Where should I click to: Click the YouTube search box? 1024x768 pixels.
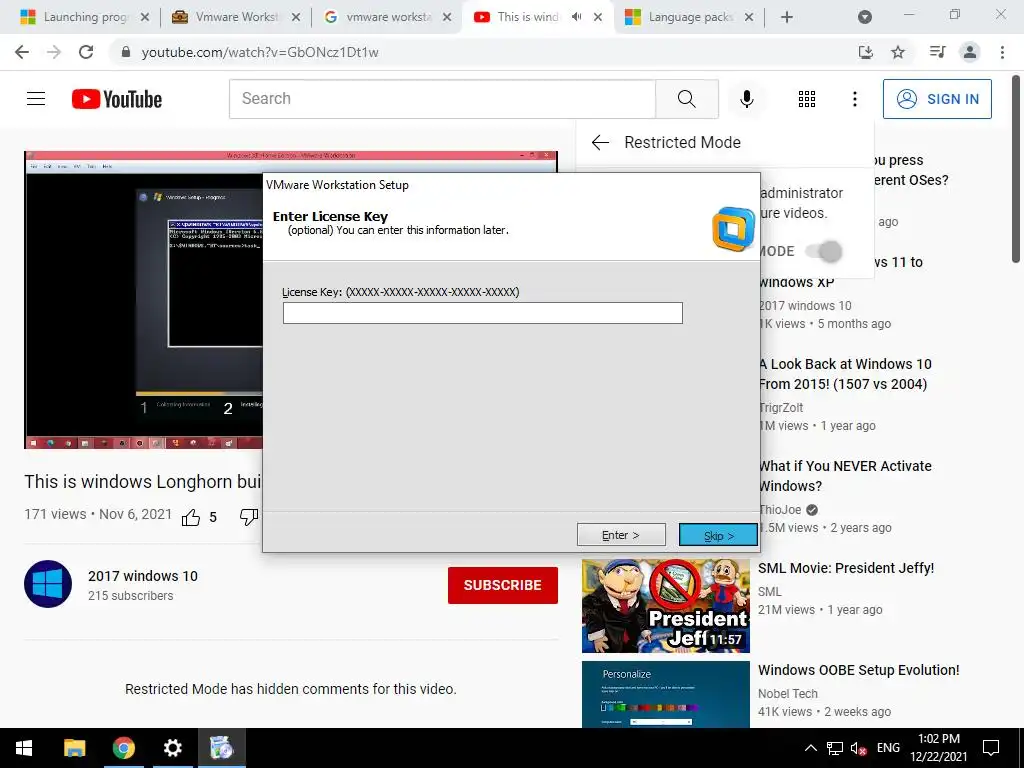(442, 99)
